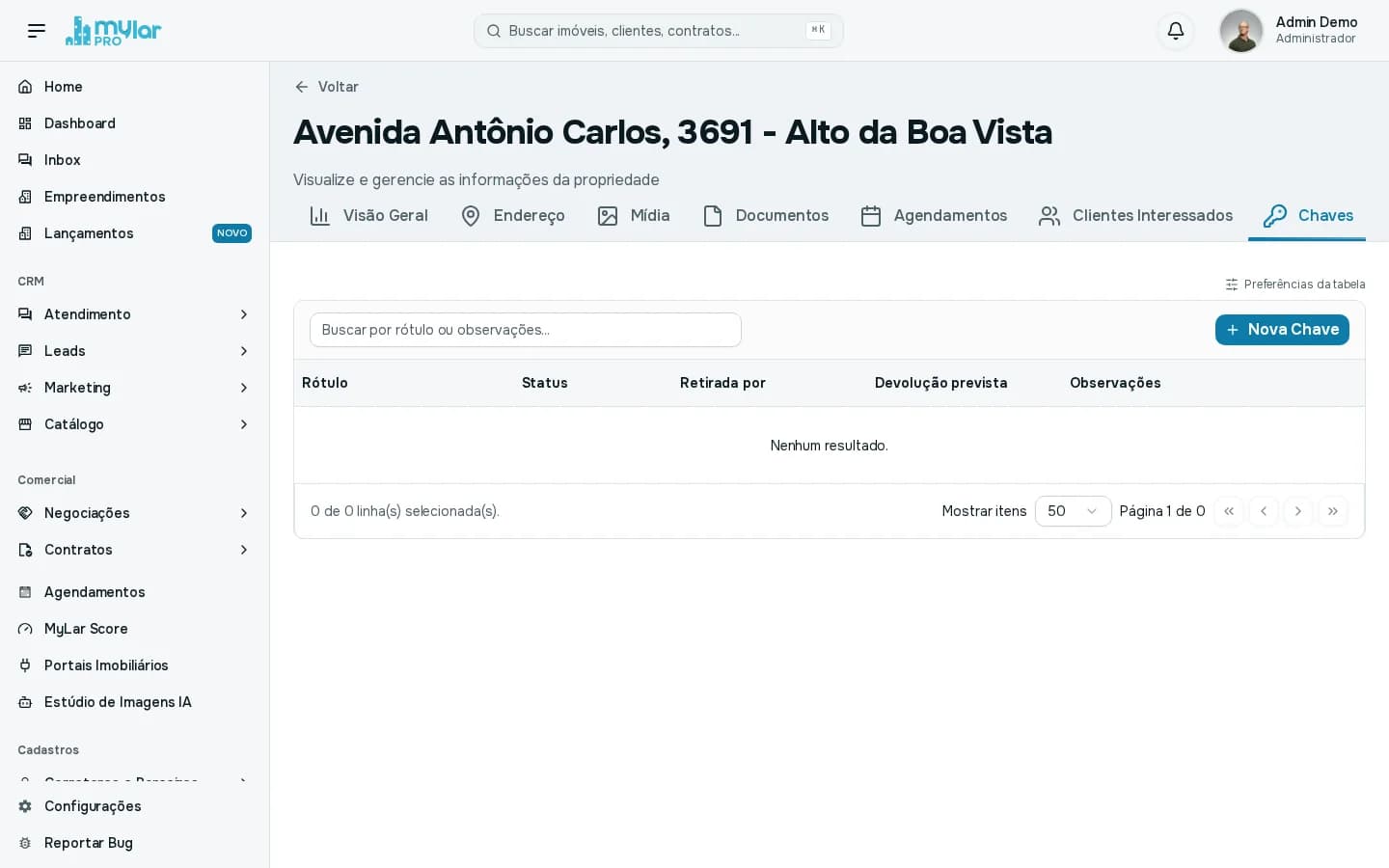Expand the Leads submenu chevron
This screenshot has width=1389, height=868.
(244, 351)
